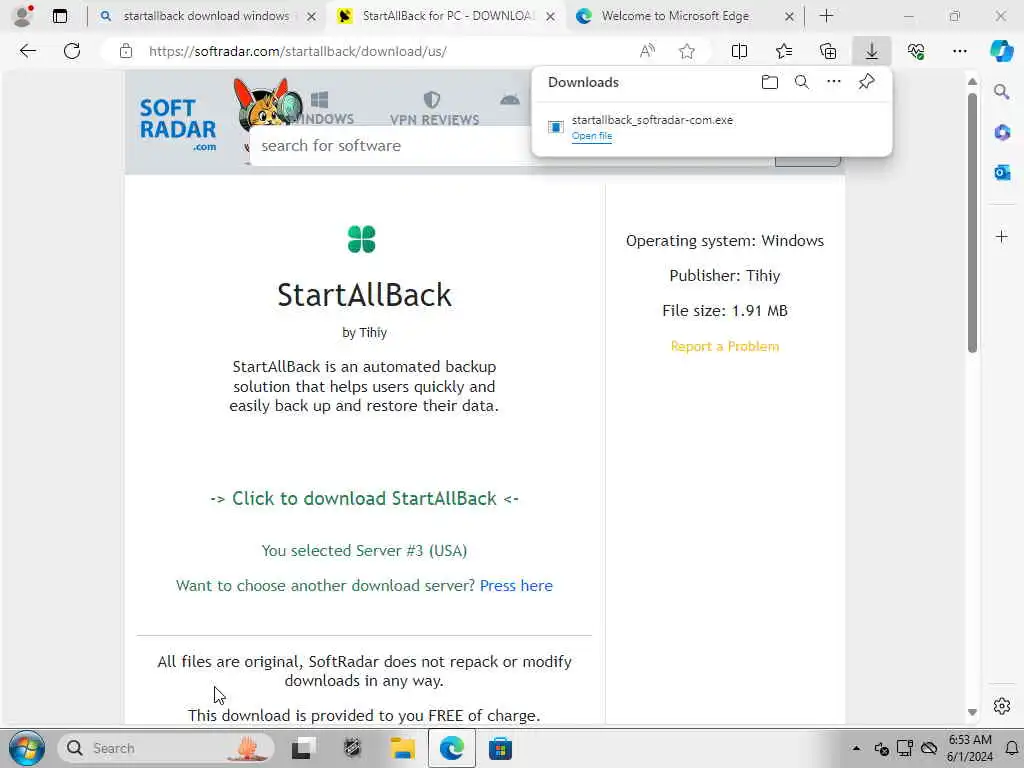Show hidden system tray icons
1024x768 pixels.
click(856, 748)
